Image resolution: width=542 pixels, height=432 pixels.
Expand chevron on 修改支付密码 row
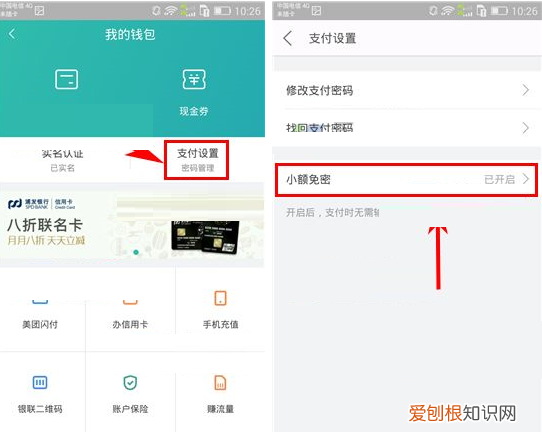pyautogui.click(x=526, y=90)
